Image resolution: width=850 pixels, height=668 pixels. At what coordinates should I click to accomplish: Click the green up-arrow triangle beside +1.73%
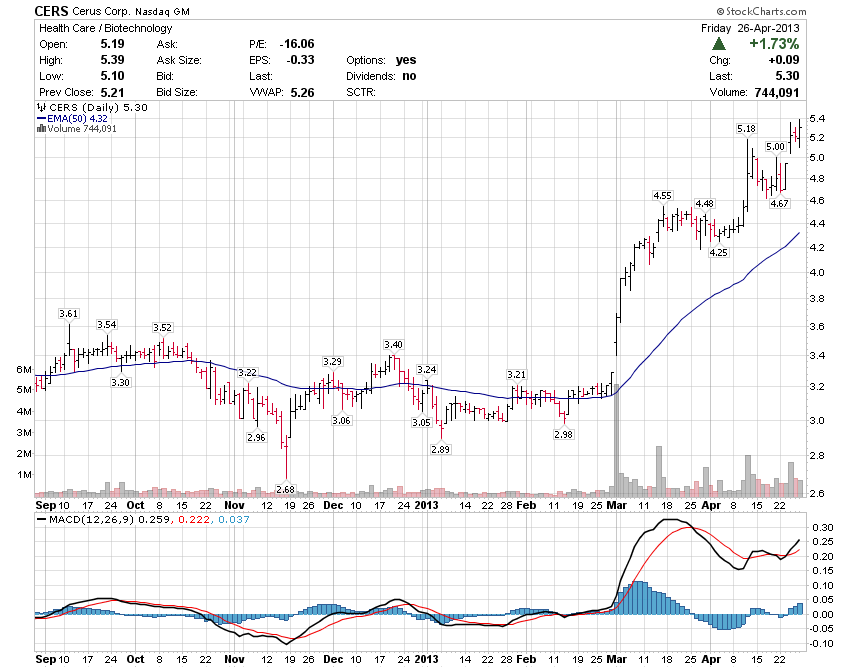coord(719,44)
